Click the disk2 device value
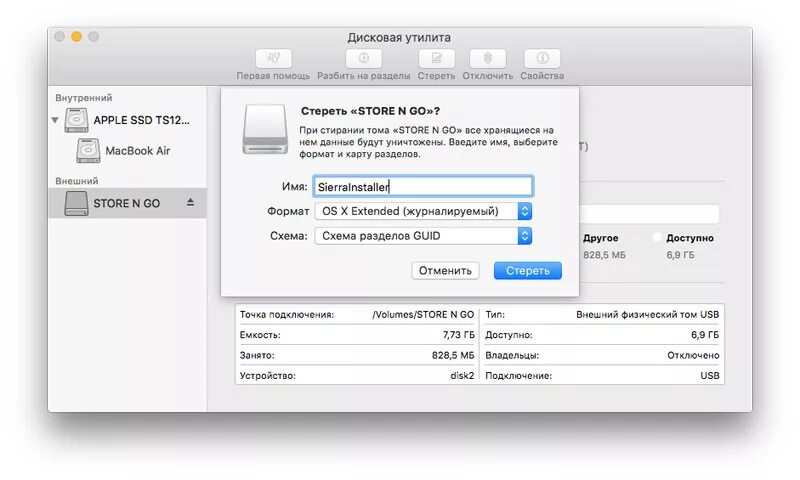Viewport: 800px width, 480px height. (462, 376)
